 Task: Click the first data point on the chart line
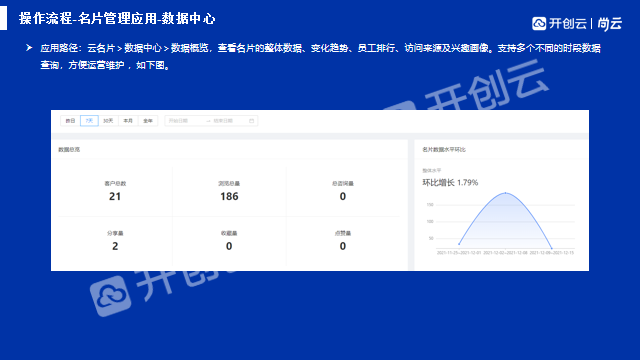(459, 244)
